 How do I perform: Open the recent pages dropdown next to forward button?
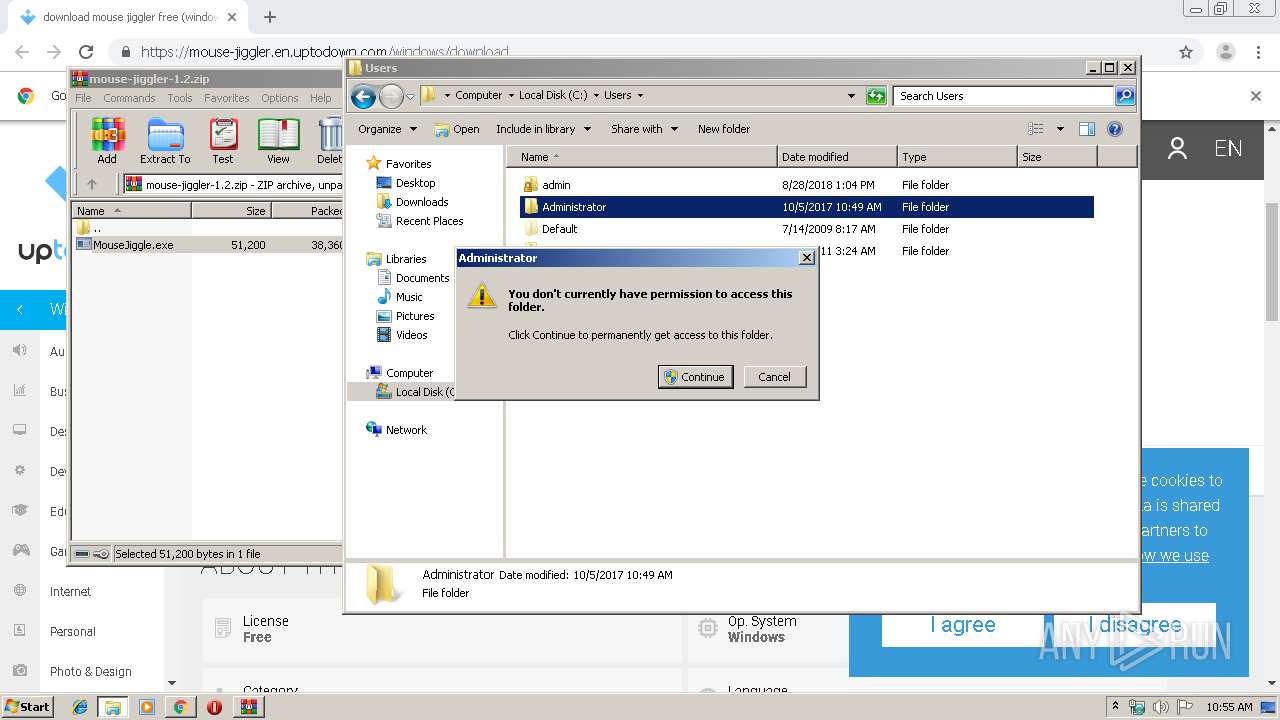410,97
